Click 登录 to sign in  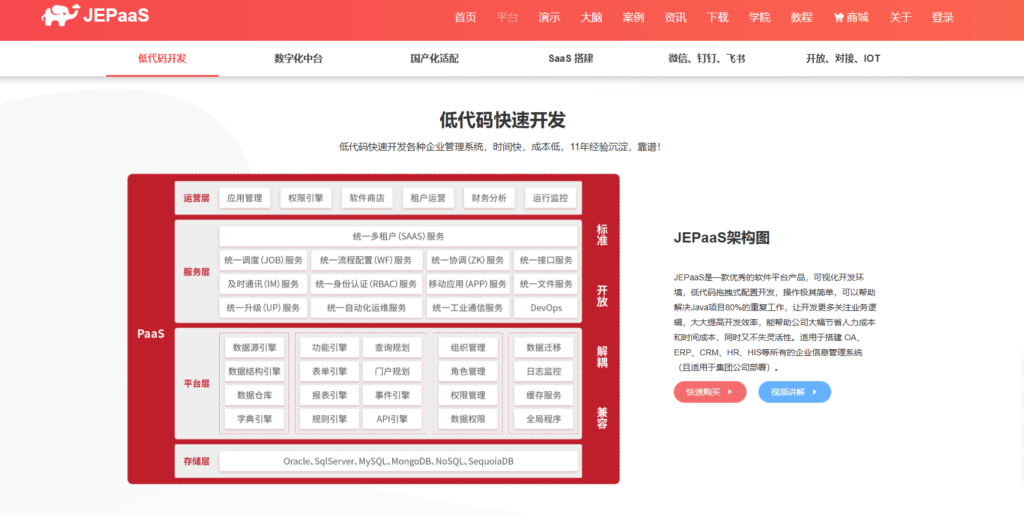click(x=942, y=18)
